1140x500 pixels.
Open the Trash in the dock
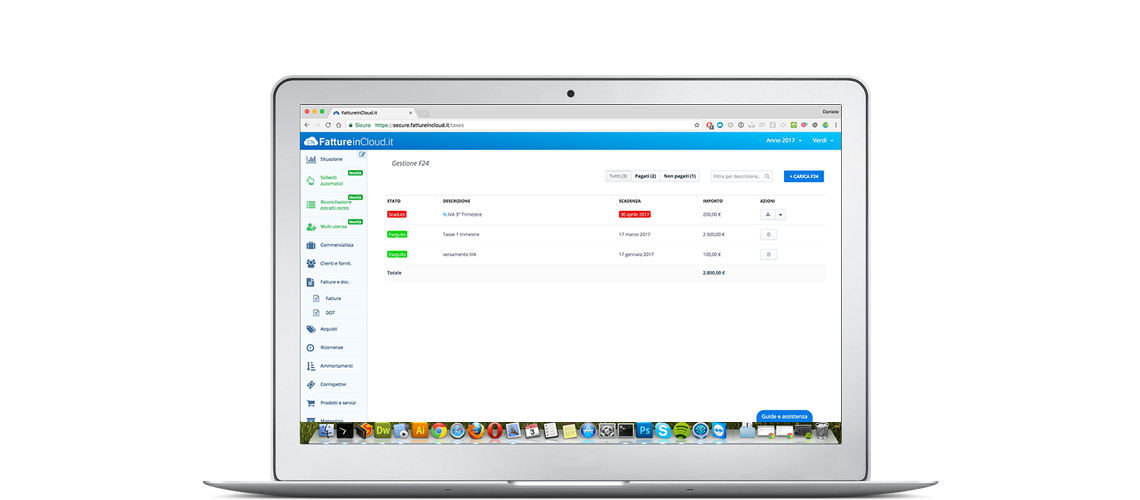coord(822,431)
